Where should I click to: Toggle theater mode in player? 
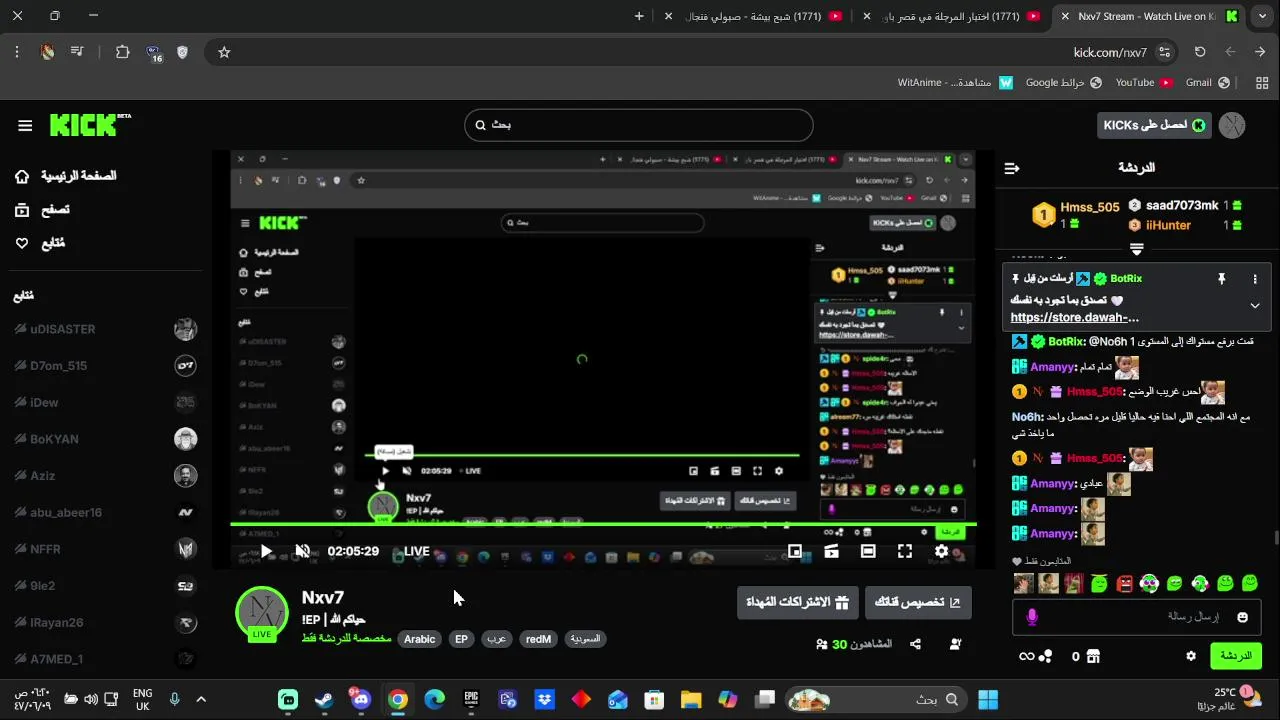tap(868, 551)
